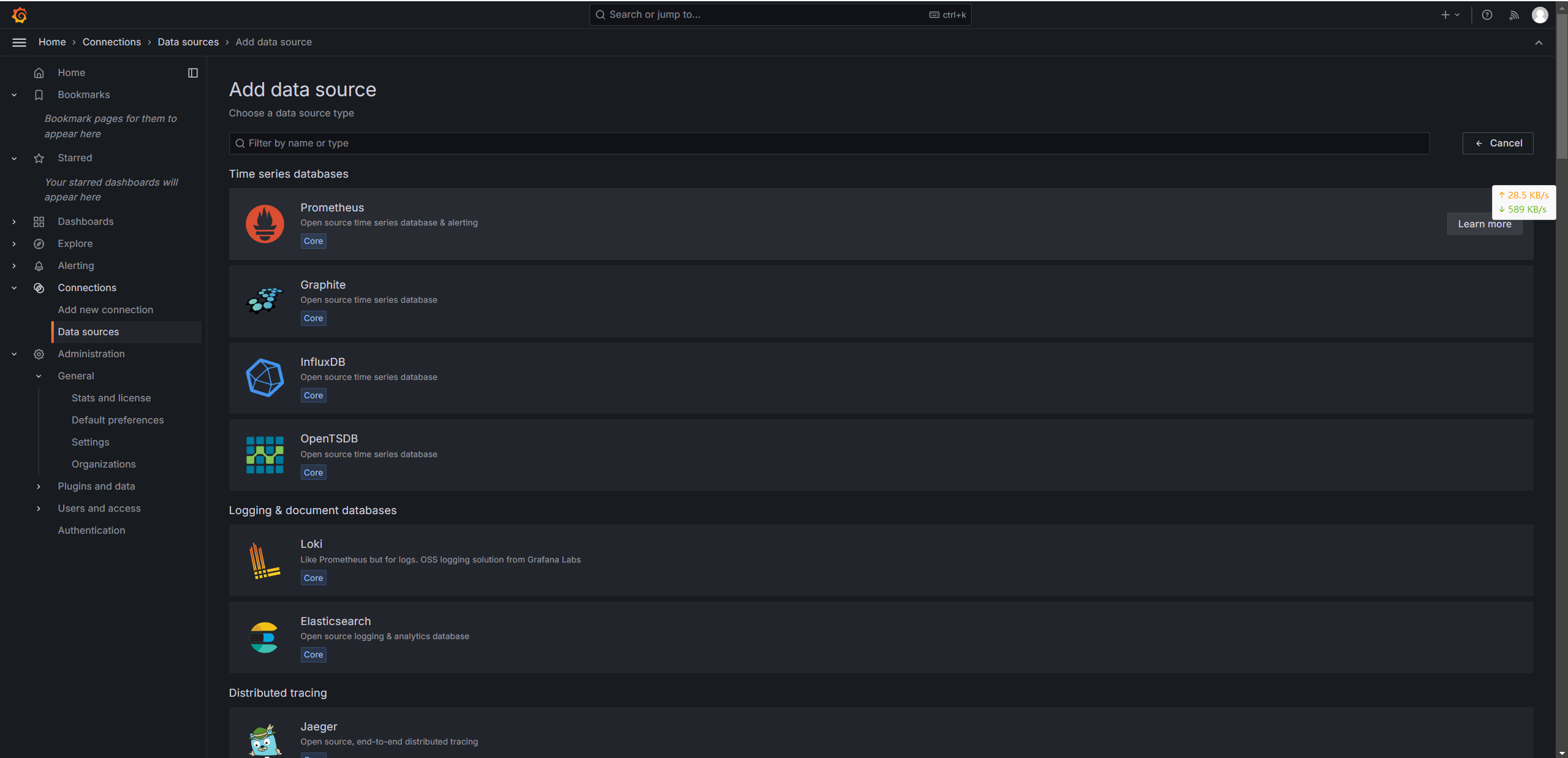The height and width of the screenshot is (758, 1568).
Task: Click the Graphite logo icon
Action: [265, 301]
